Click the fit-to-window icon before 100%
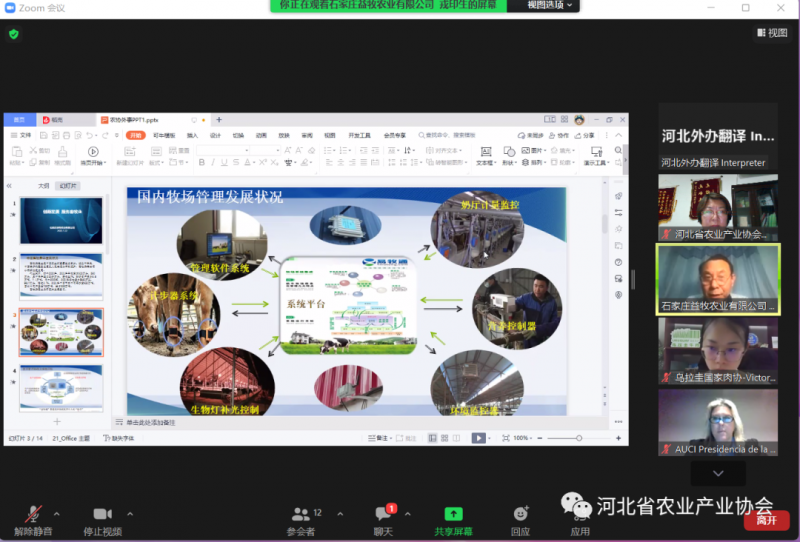The image size is (800, 542). point(506,438)
